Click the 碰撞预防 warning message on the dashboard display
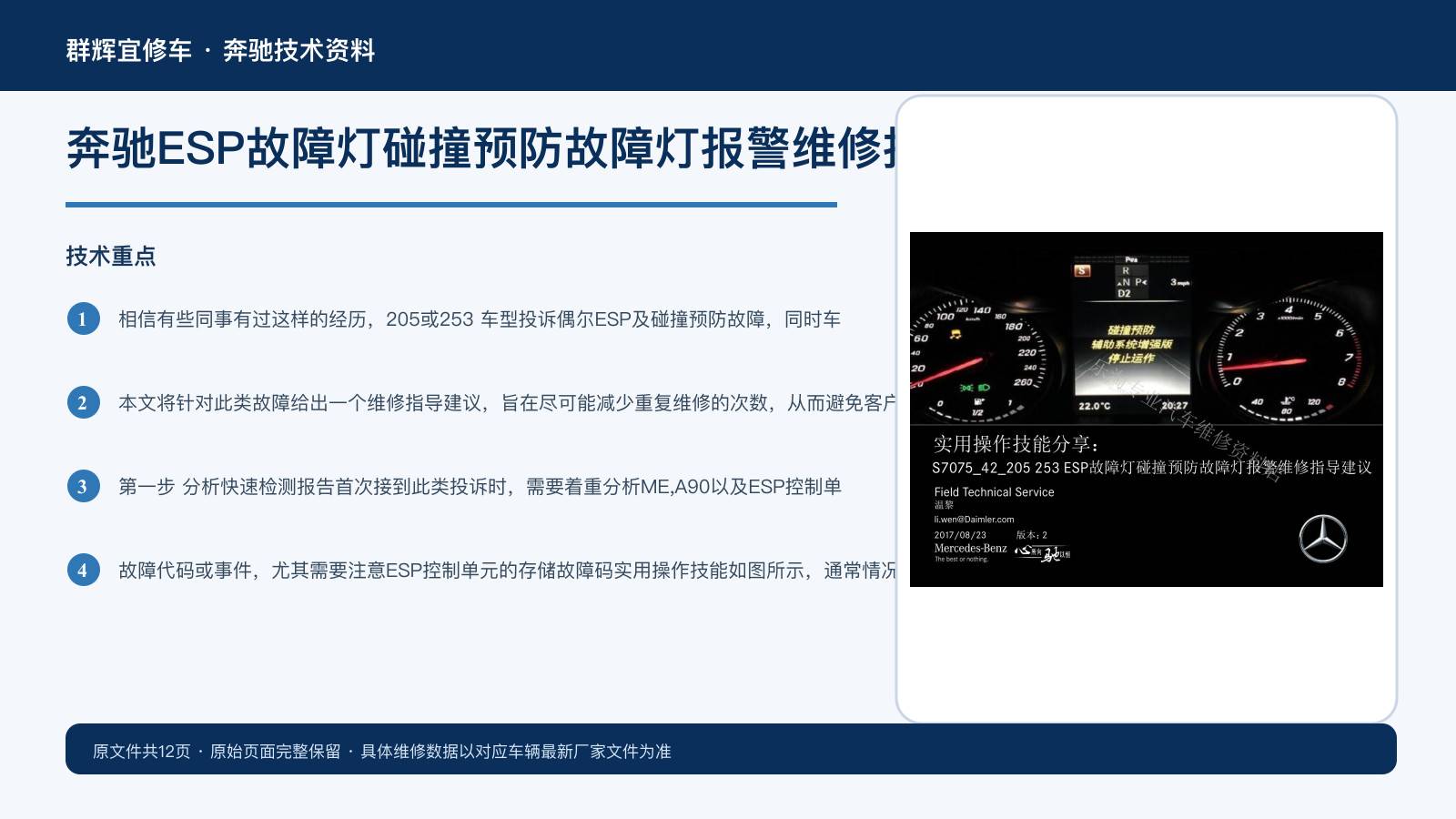Viewport: 1456px width, 819px height. (x=1131, y=330)
